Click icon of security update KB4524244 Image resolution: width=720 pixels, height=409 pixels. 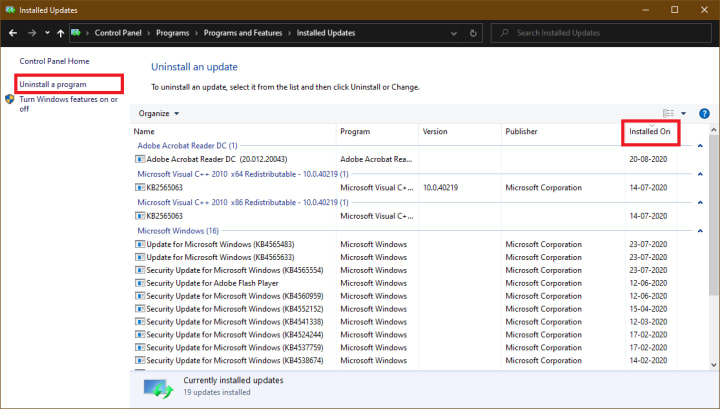click(x=140, y=334)
